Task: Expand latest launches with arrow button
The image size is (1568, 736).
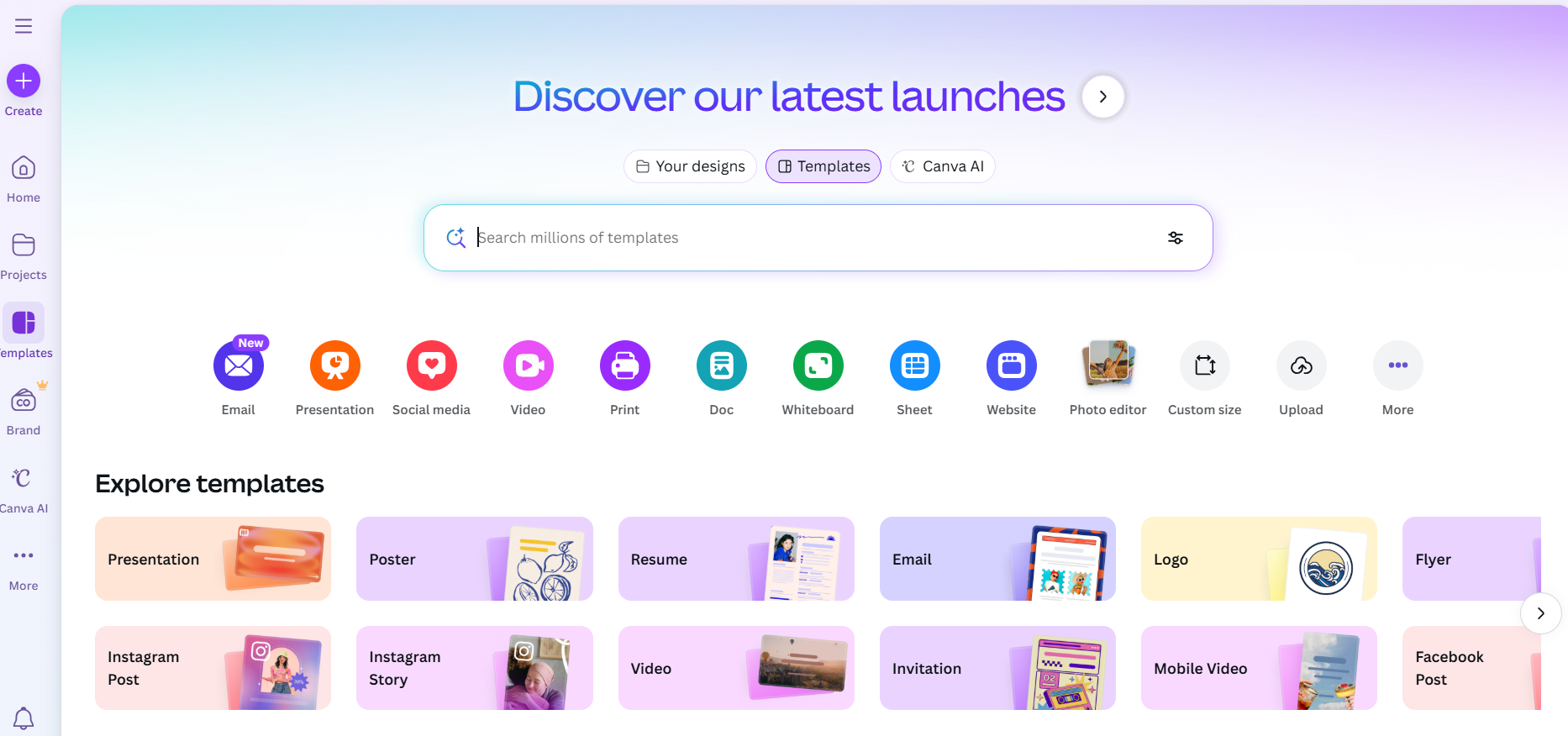Action: [1103, 97]
